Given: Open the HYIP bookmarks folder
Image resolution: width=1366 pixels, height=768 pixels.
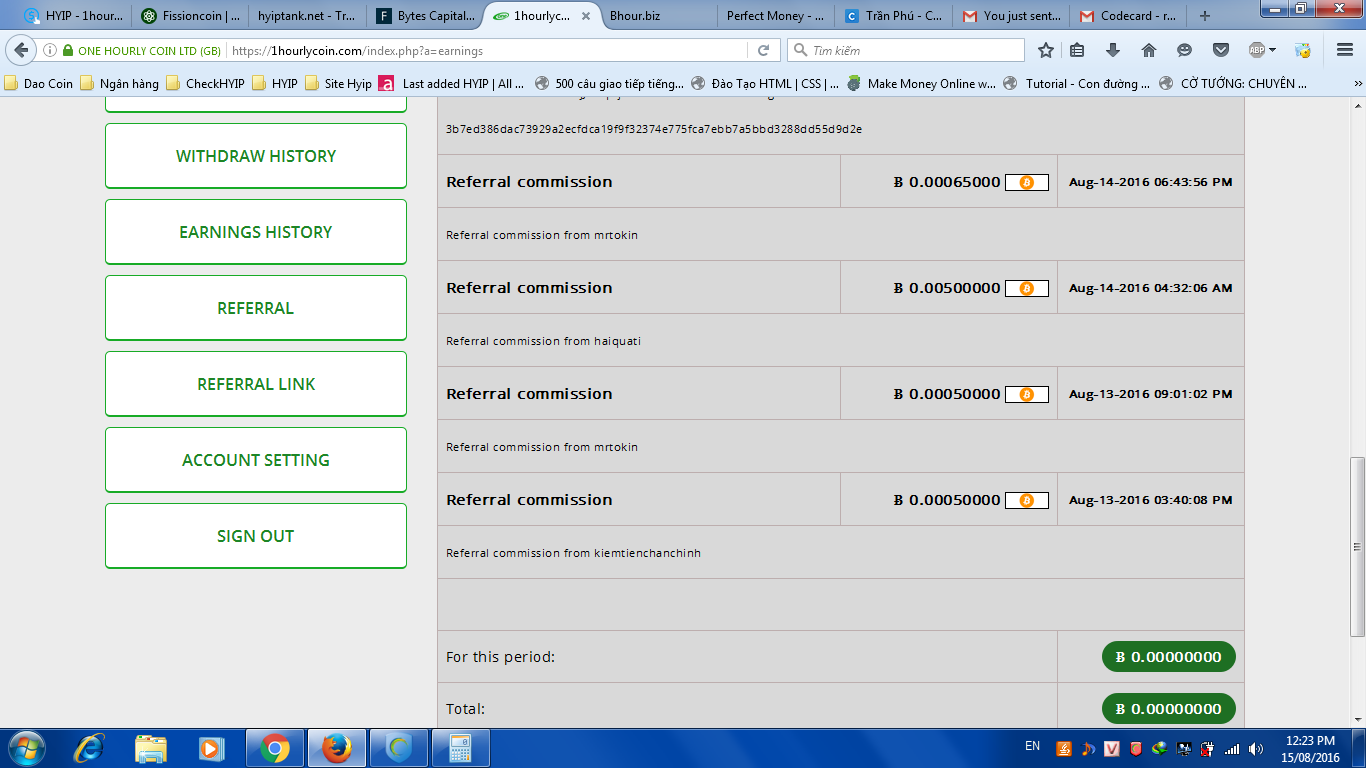Looking at the screenshot, I should 275,84.
